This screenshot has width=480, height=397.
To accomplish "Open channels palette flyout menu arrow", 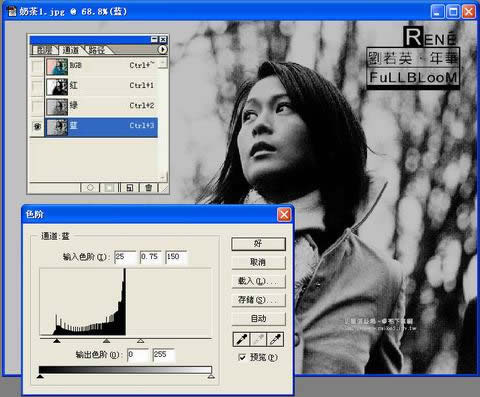I will [162, 50].
